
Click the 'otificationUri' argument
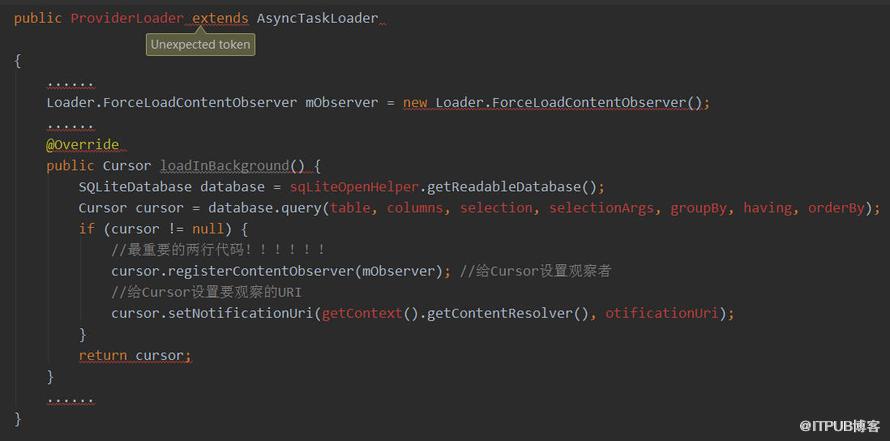coord(662,313)
